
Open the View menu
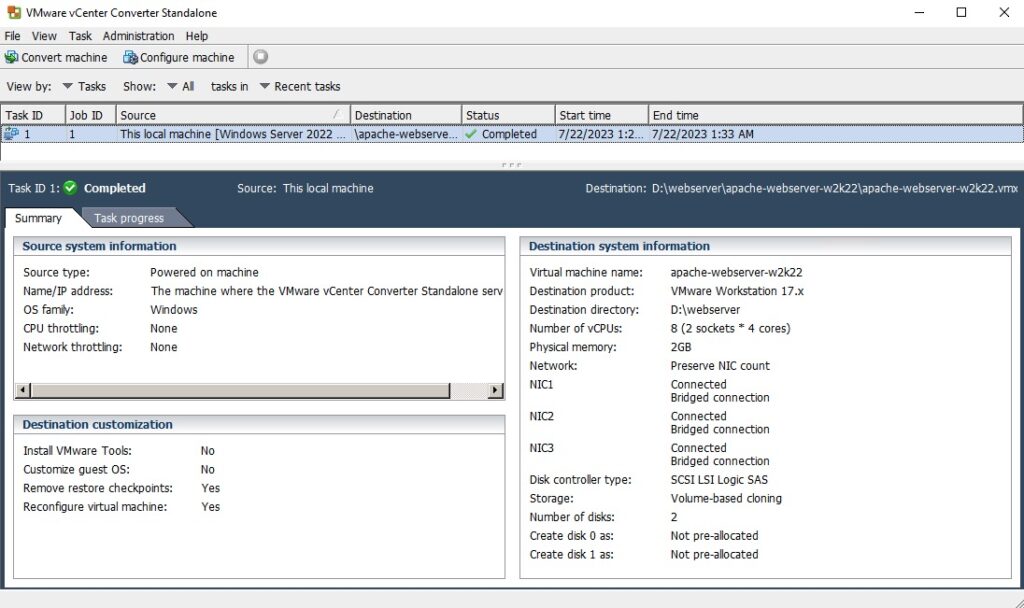[44, 36]
